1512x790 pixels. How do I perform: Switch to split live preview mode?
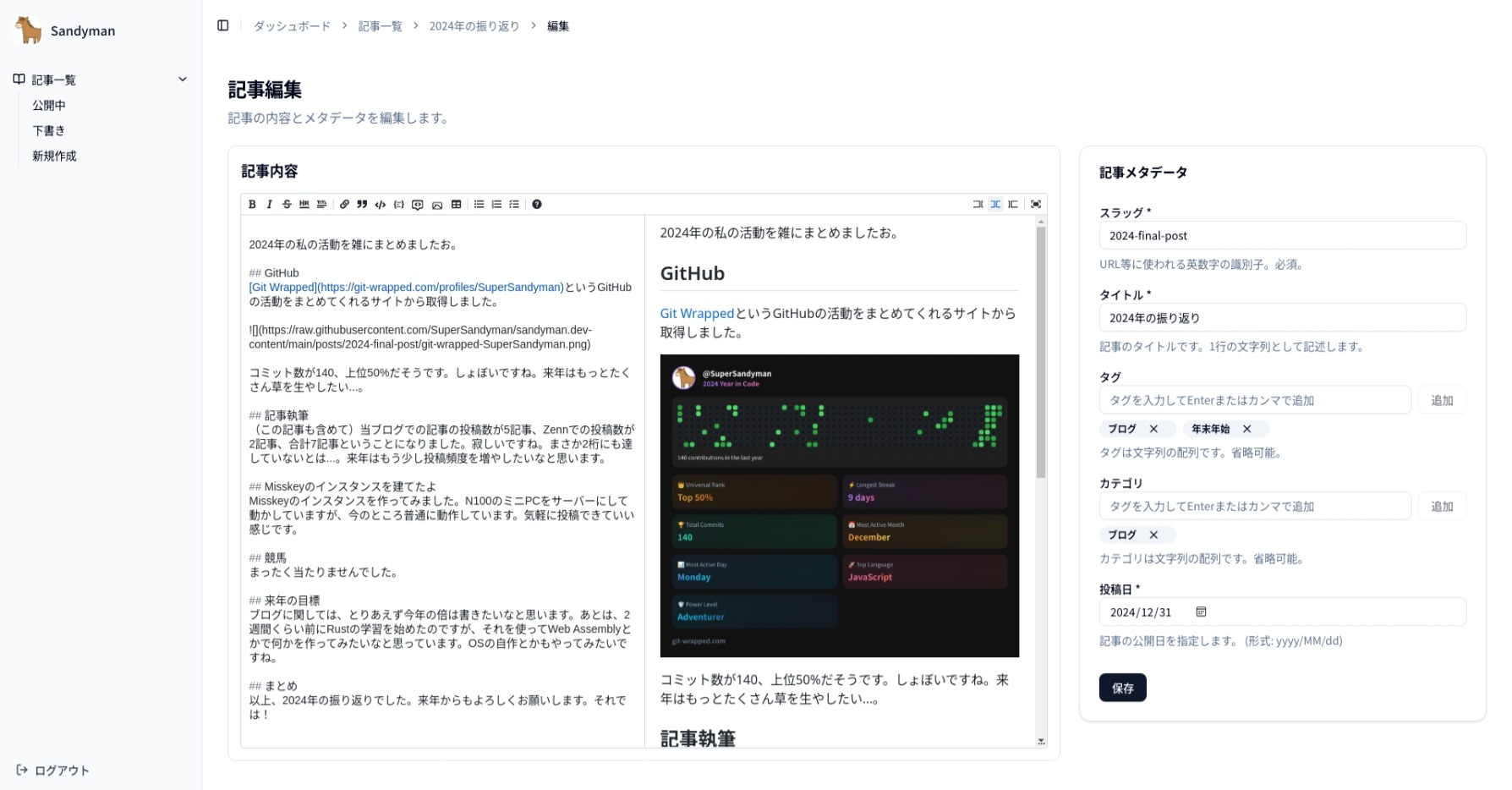(x=995, y=204)
